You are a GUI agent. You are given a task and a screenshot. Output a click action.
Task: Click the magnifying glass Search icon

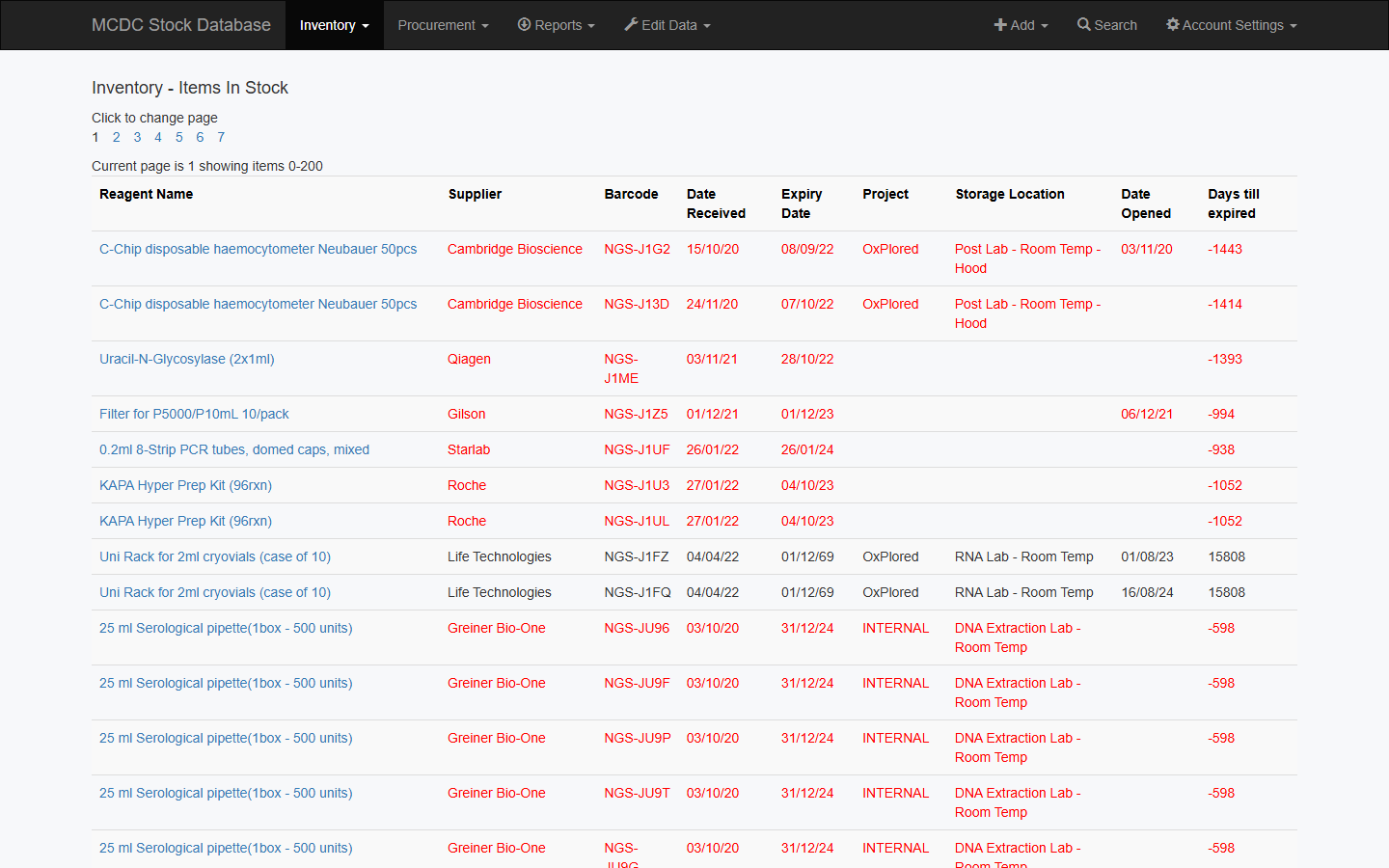[1084, 24]
